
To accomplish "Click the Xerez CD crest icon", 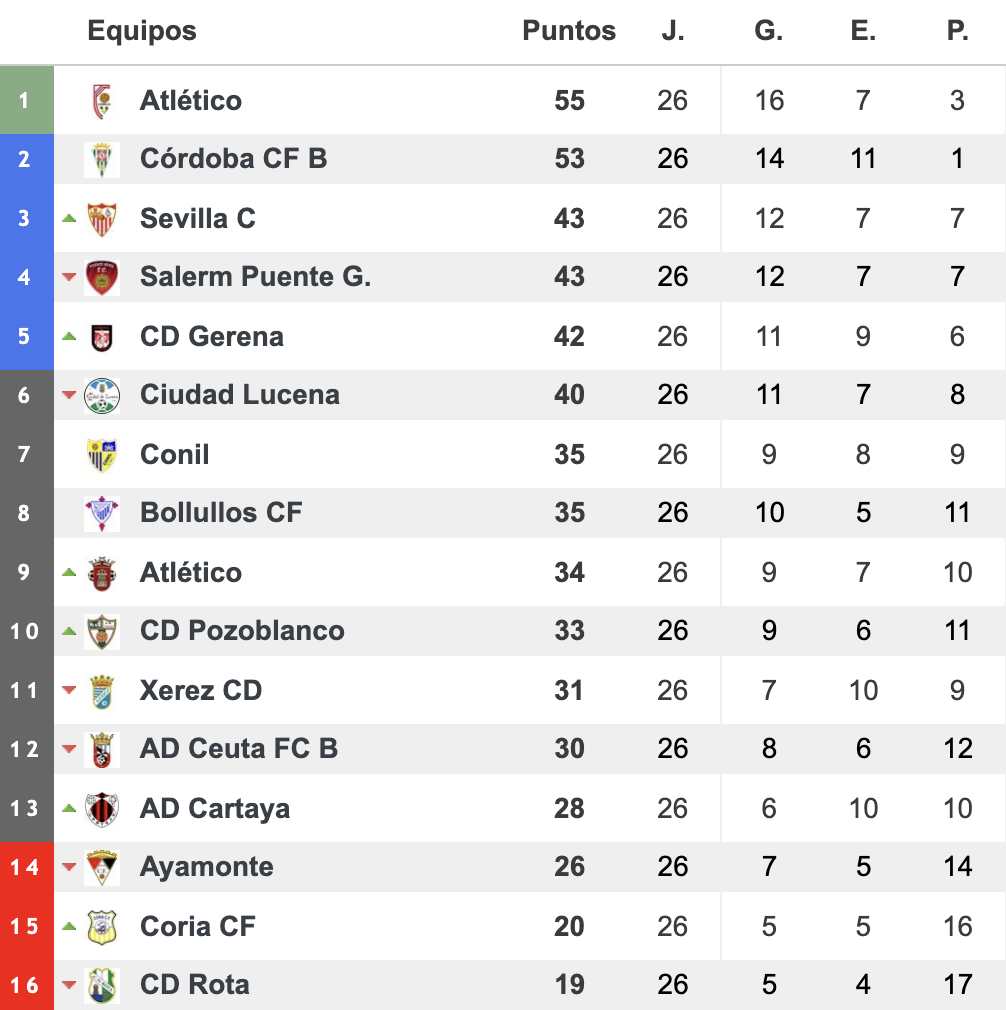I will (102, 691).
